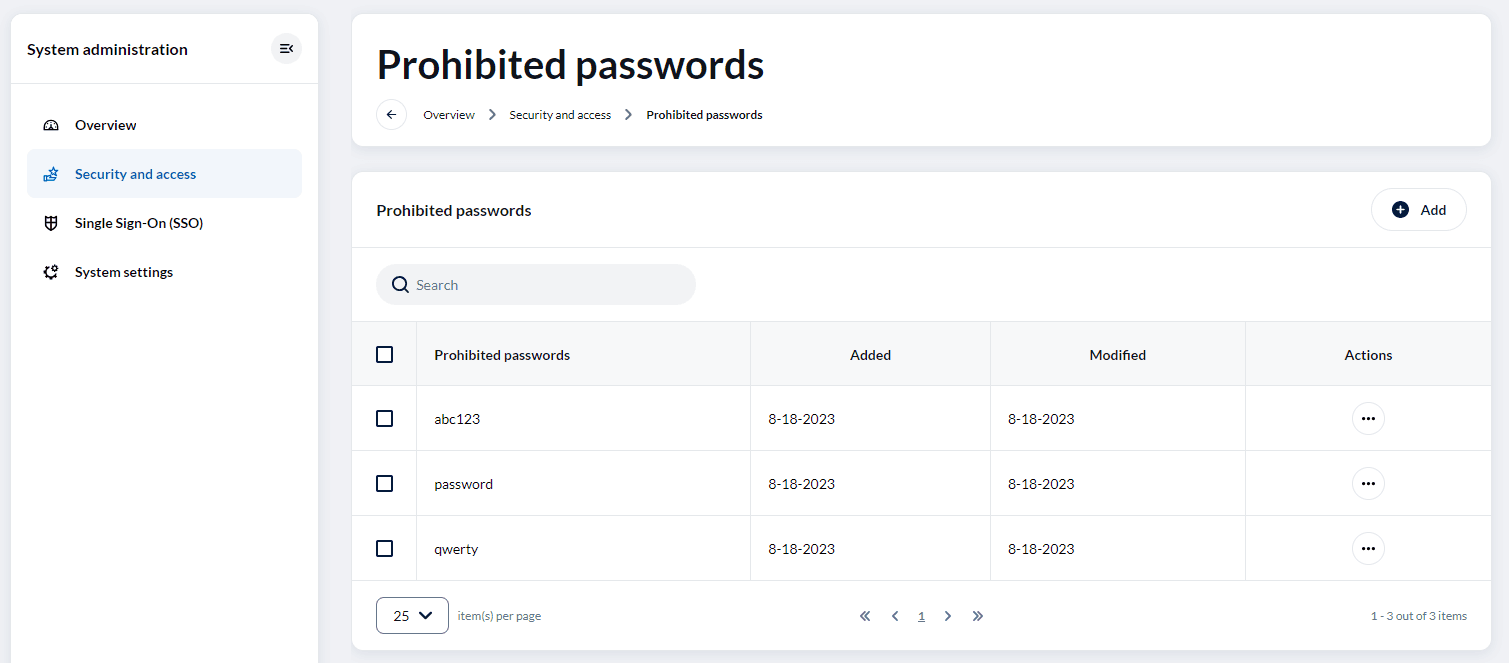Click the '1 - 3 out of 3 items' text
This screenshot has width=1509, height=663.
point(1418,616)
